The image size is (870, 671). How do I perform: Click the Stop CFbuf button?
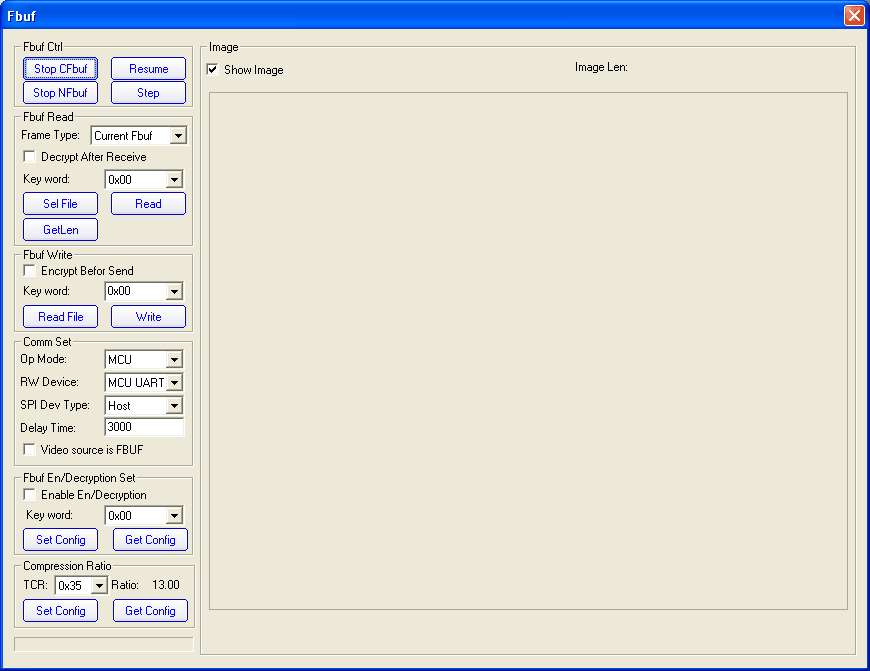[x=60, y=69]
